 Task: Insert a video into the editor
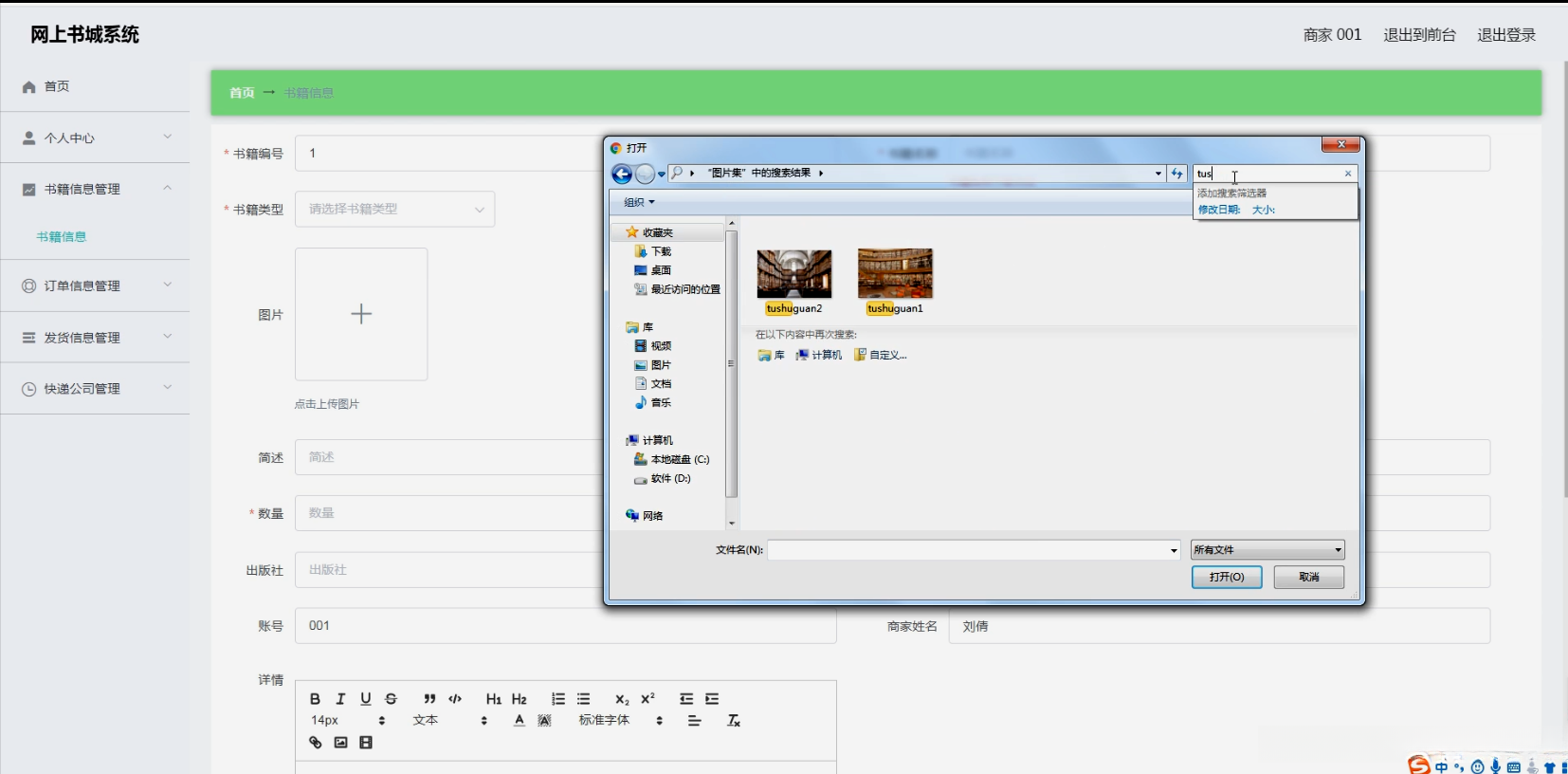click(x=366, y=743)
